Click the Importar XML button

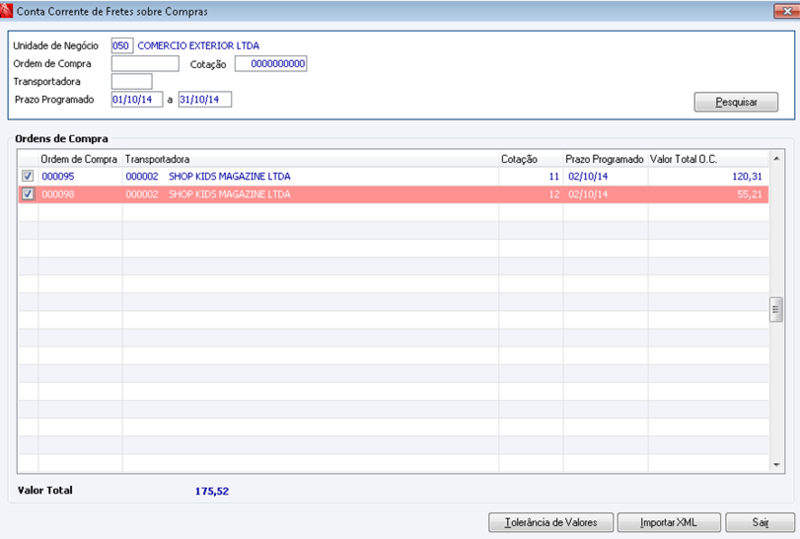coord(669,522)
